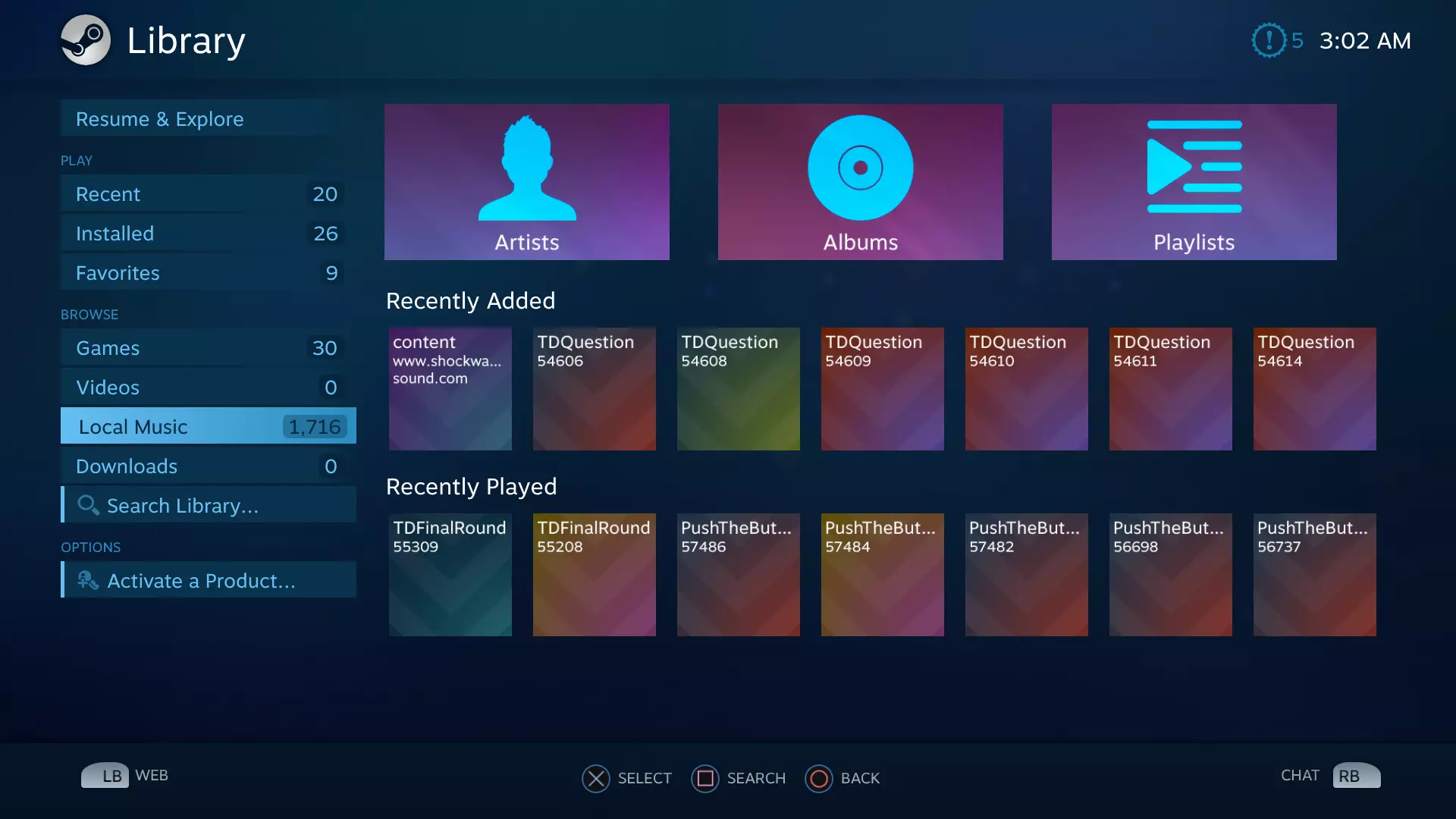Select Videos in the Browse section
Image resolution: width=1456 pixels, height=819 pixels.
coord(201,388)
